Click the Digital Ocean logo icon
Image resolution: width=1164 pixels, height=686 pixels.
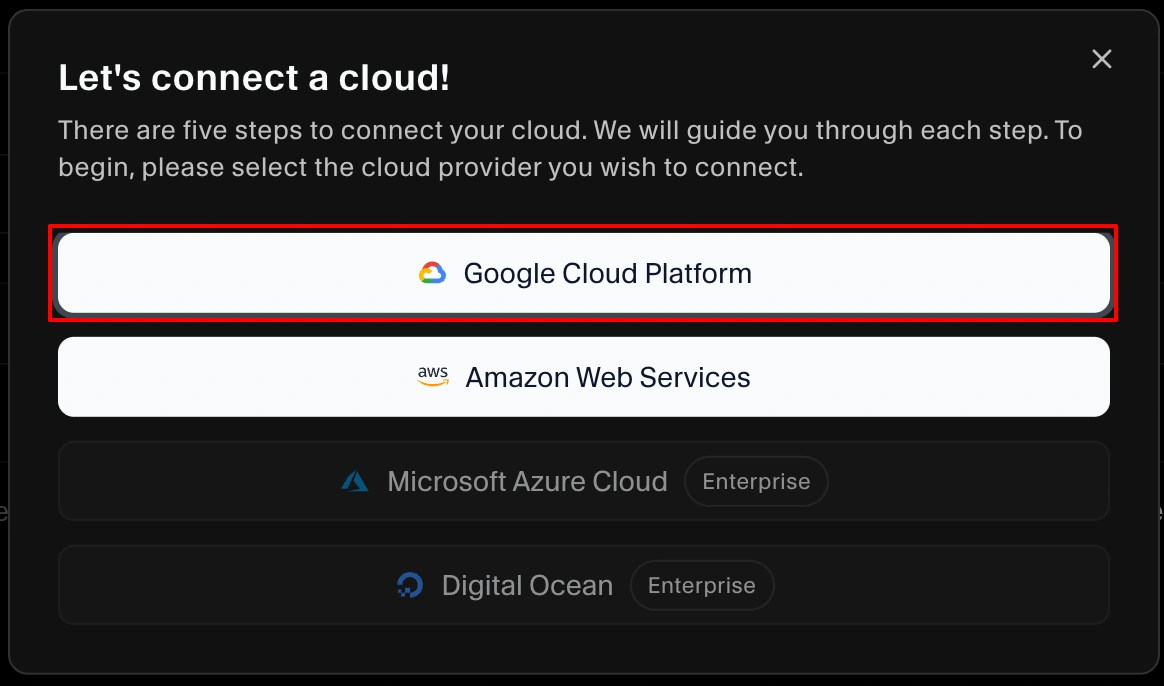[x=409, y=585]
